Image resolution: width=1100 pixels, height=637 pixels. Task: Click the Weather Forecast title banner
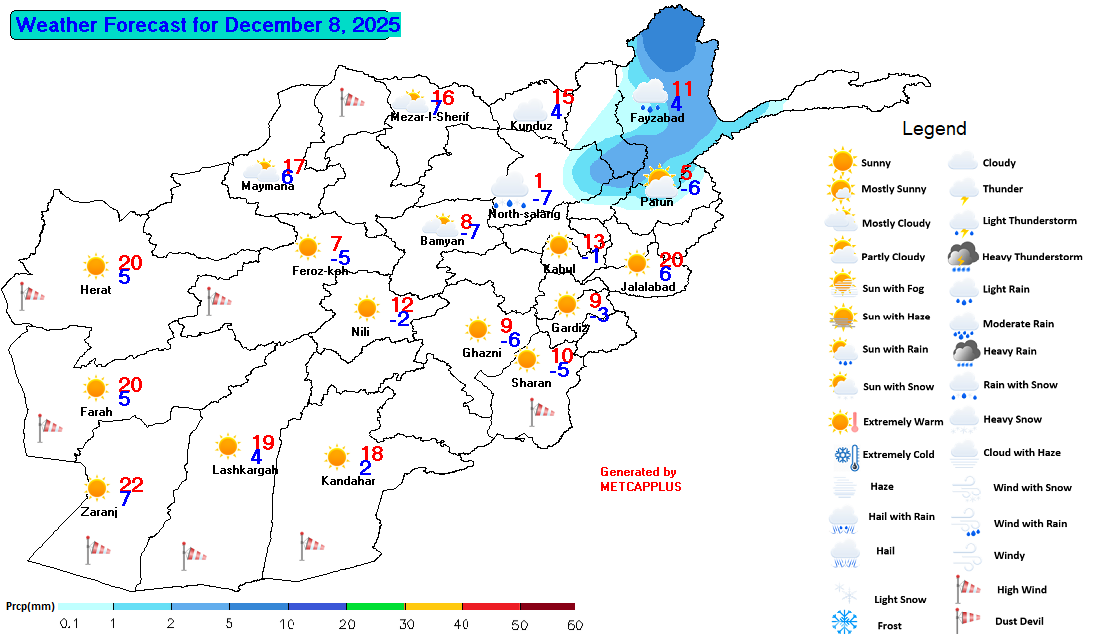(x=206, y=25)
